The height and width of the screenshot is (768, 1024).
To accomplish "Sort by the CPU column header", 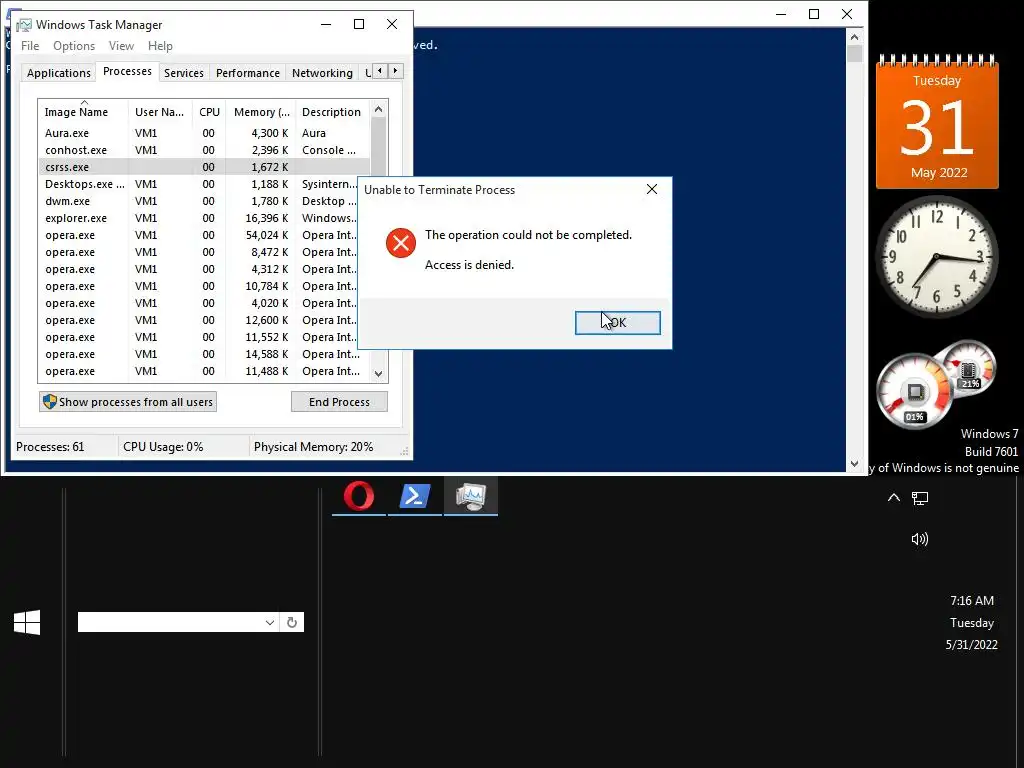I will point(209,112).
